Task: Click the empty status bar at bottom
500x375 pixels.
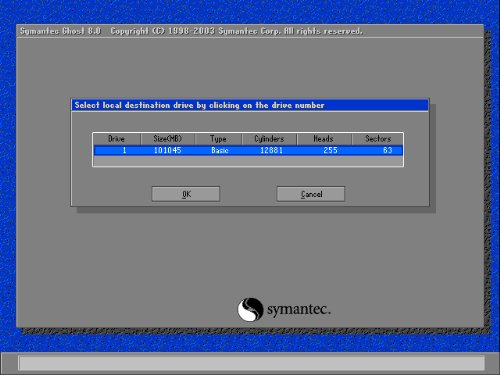Action: pyautogui.click(x=251, y=363)
